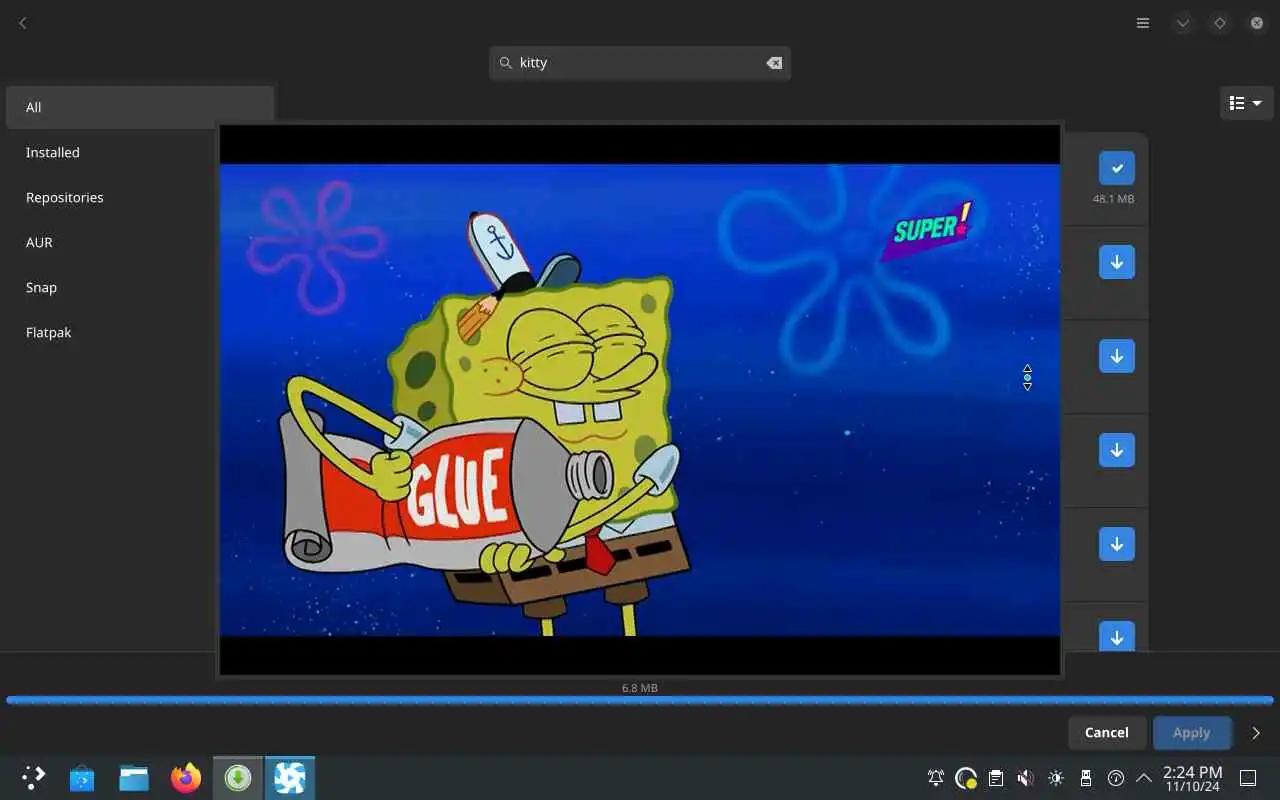Open the list view mode dropdown
The height and width of the screenshot is (800, 1280).
click(1246, 103)
